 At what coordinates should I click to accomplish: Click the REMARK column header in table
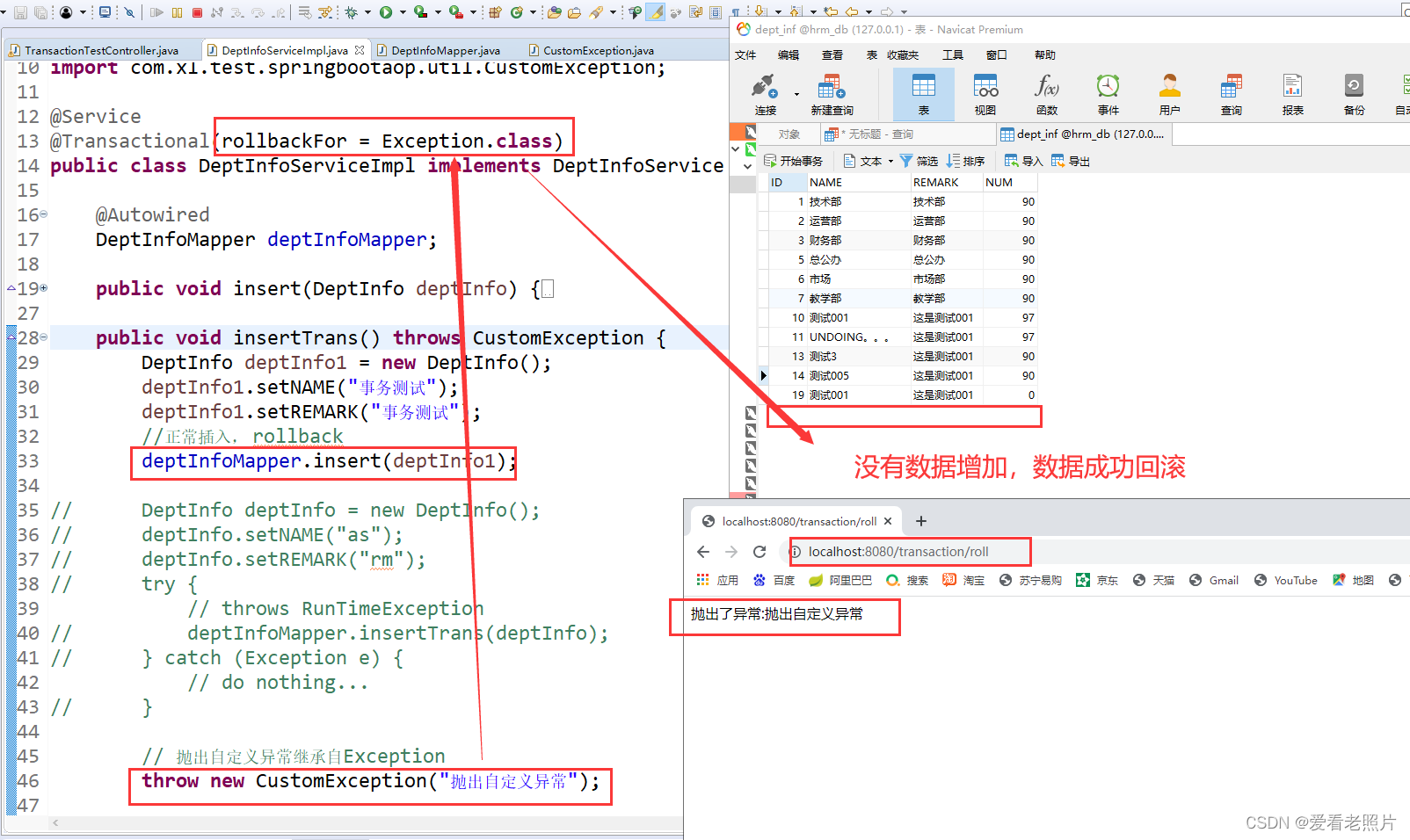tap(947, 182)
